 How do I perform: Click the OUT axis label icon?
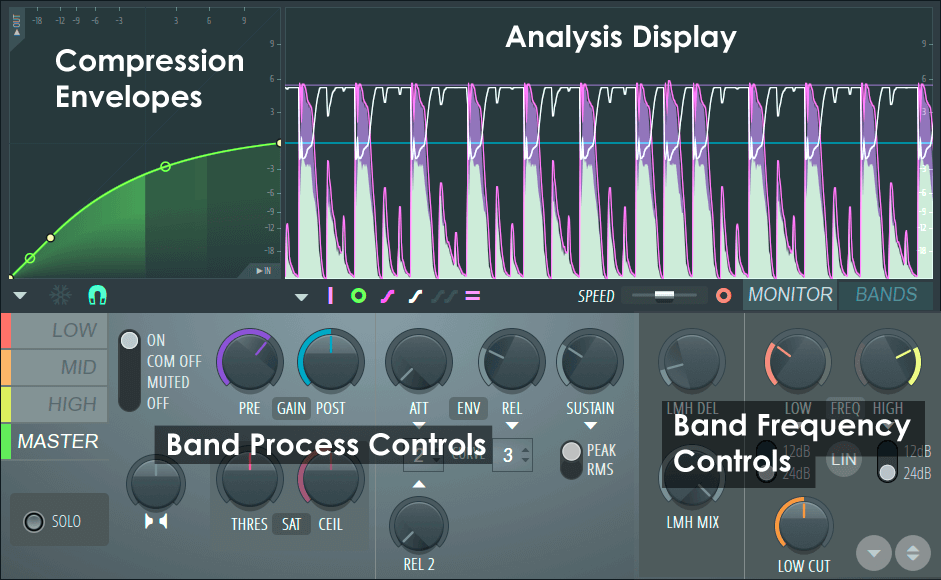(17, 24)
